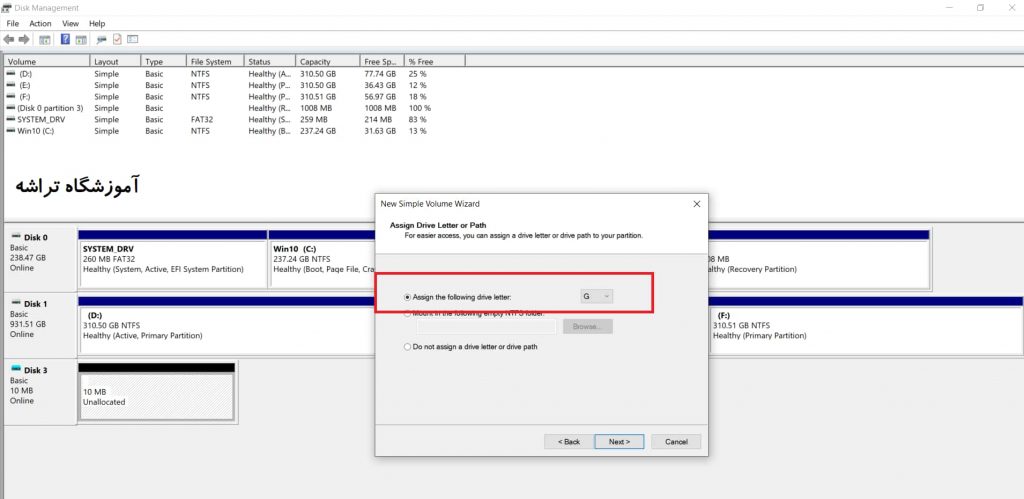Sort list by Capacity column header
Viewport: 1024px width, 499px height.
click(328, 61)
